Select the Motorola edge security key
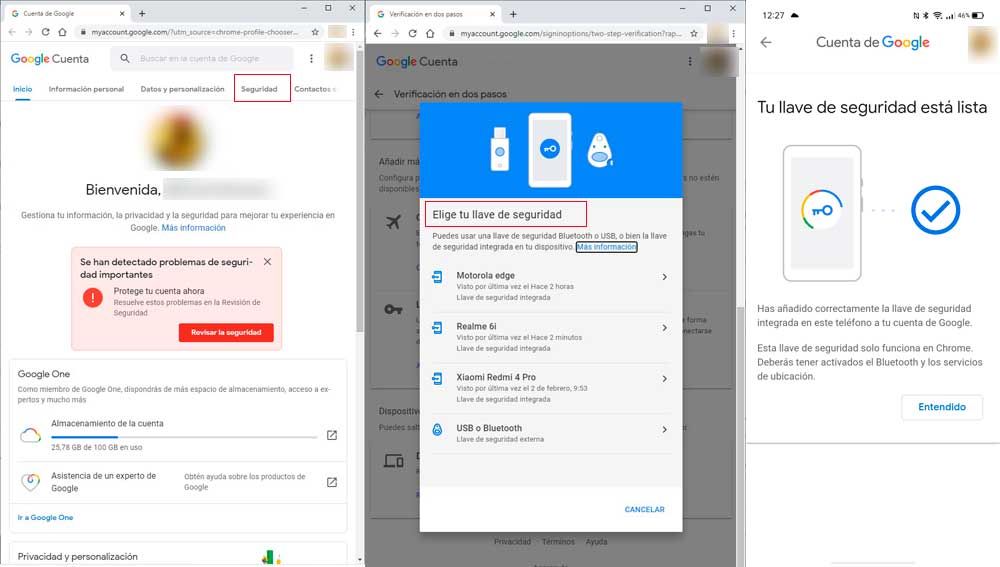Screen dimensions: 1000x567 point(550,286)
